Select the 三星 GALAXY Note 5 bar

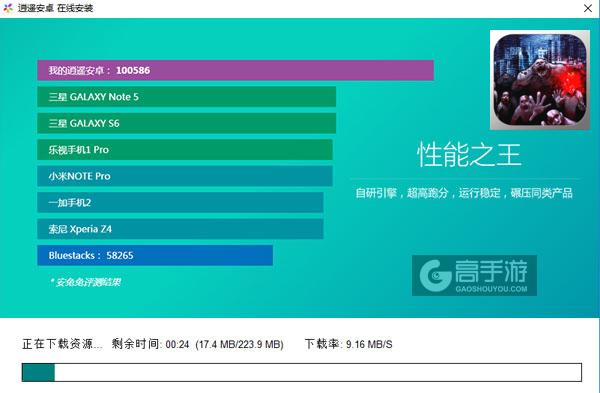187,97
